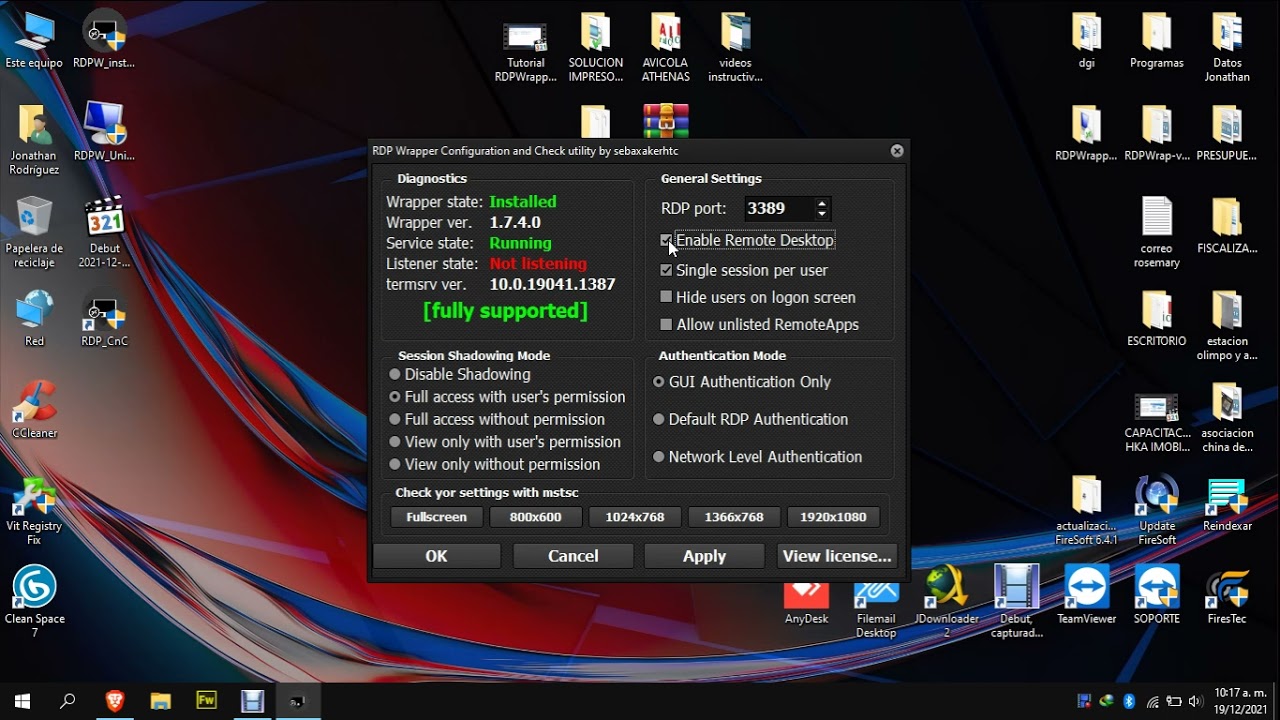Image resolution: width=1280 pixels, height=720 pixels.
Task: Apply the RDP Wrapper settings
Action: pos(704,556)
